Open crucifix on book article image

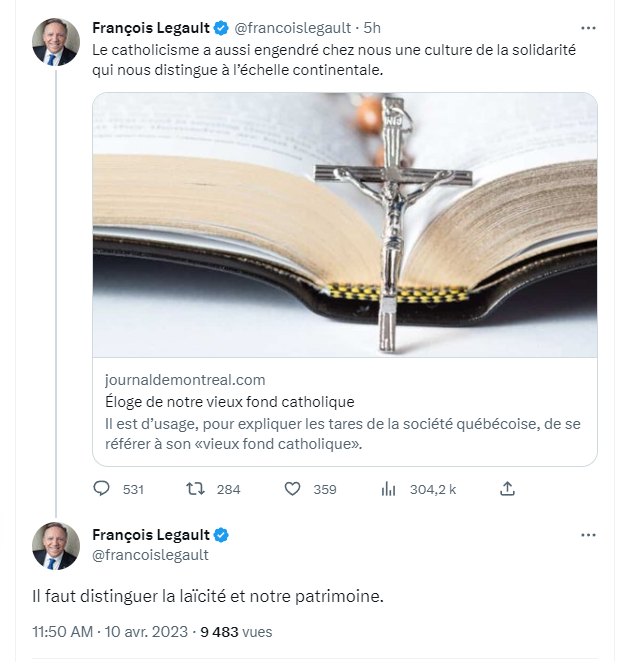coord(345,225)
